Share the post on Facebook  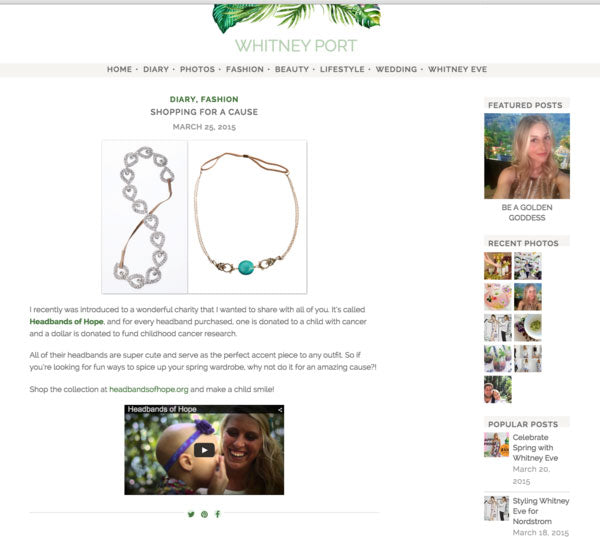click(218, 514)
